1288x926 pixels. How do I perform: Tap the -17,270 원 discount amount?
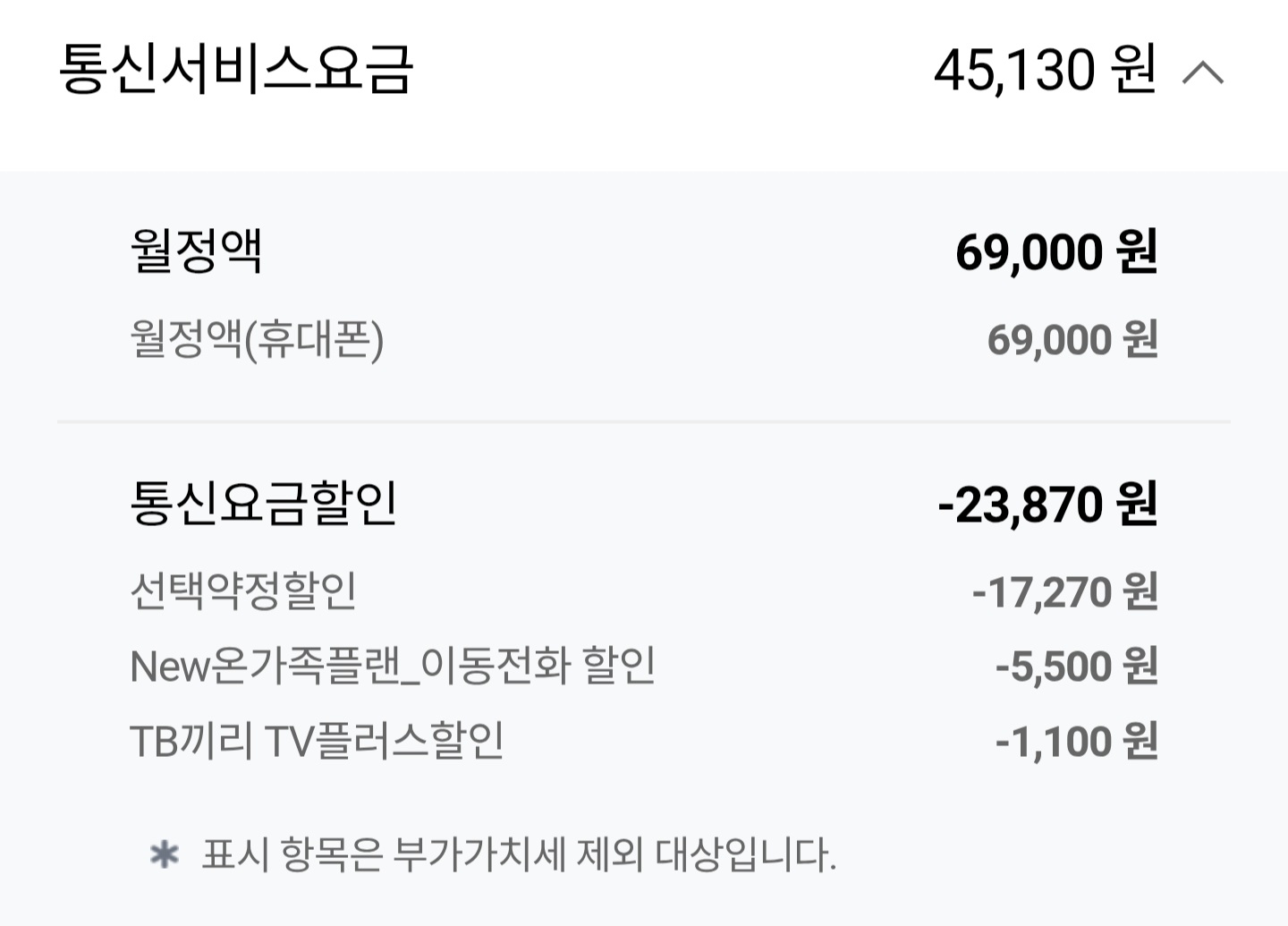[1064, 592]
